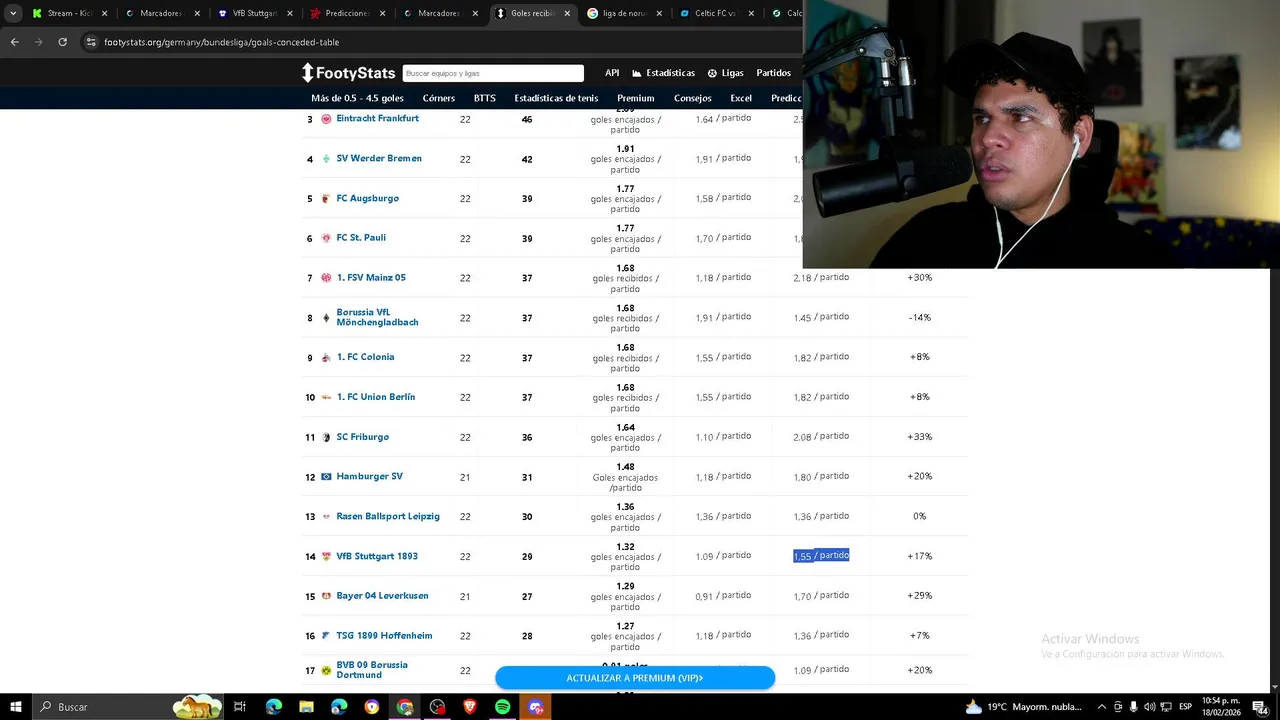Click the Borussia Dortmund club crest
The width and height of the screenshot is (1280, 720).
[x=326, y=670]
